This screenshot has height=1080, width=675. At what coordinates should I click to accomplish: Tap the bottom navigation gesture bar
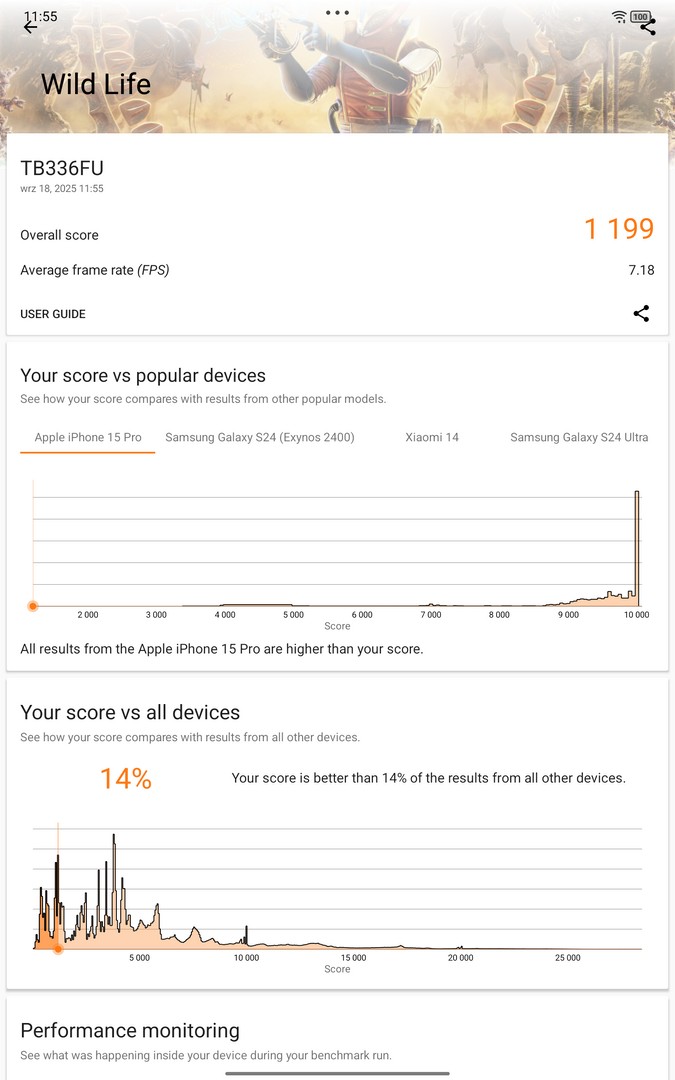[x=337, y=1073]
